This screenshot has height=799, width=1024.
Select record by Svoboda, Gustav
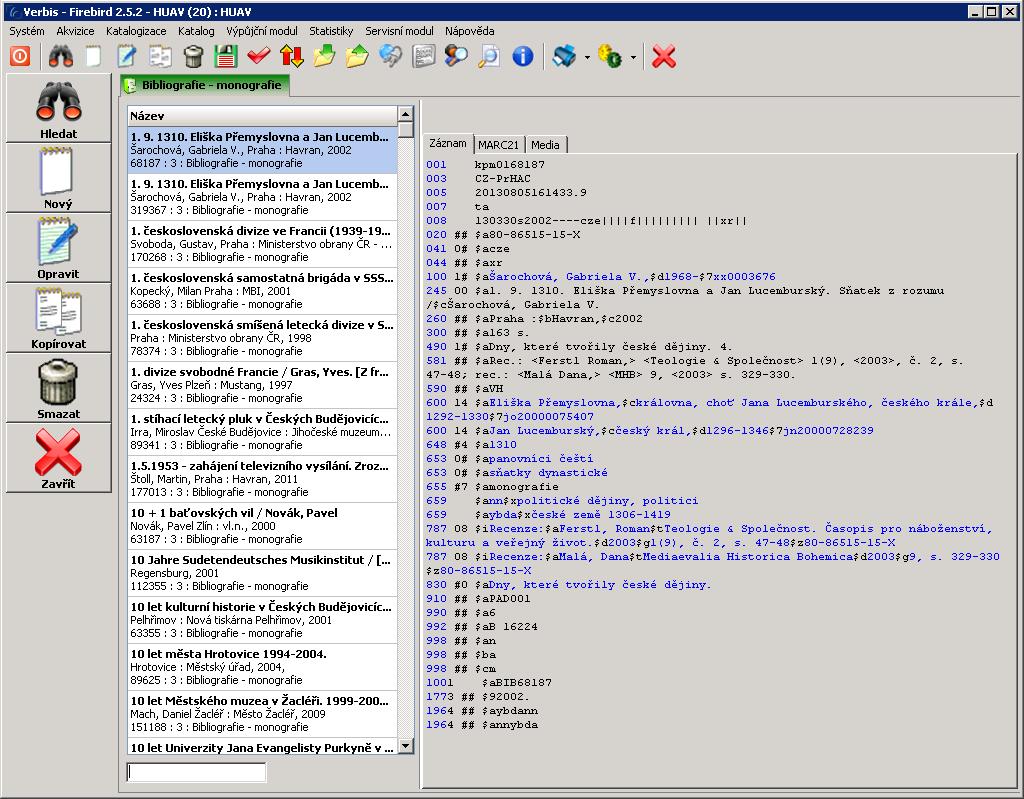click(262, 244)
